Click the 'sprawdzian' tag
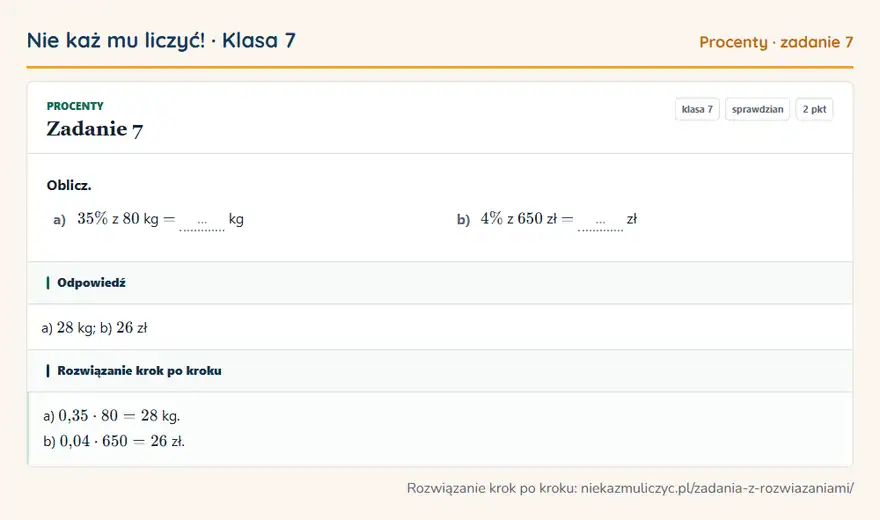Screen dimensions: 880x520 (x=757, y=109)
